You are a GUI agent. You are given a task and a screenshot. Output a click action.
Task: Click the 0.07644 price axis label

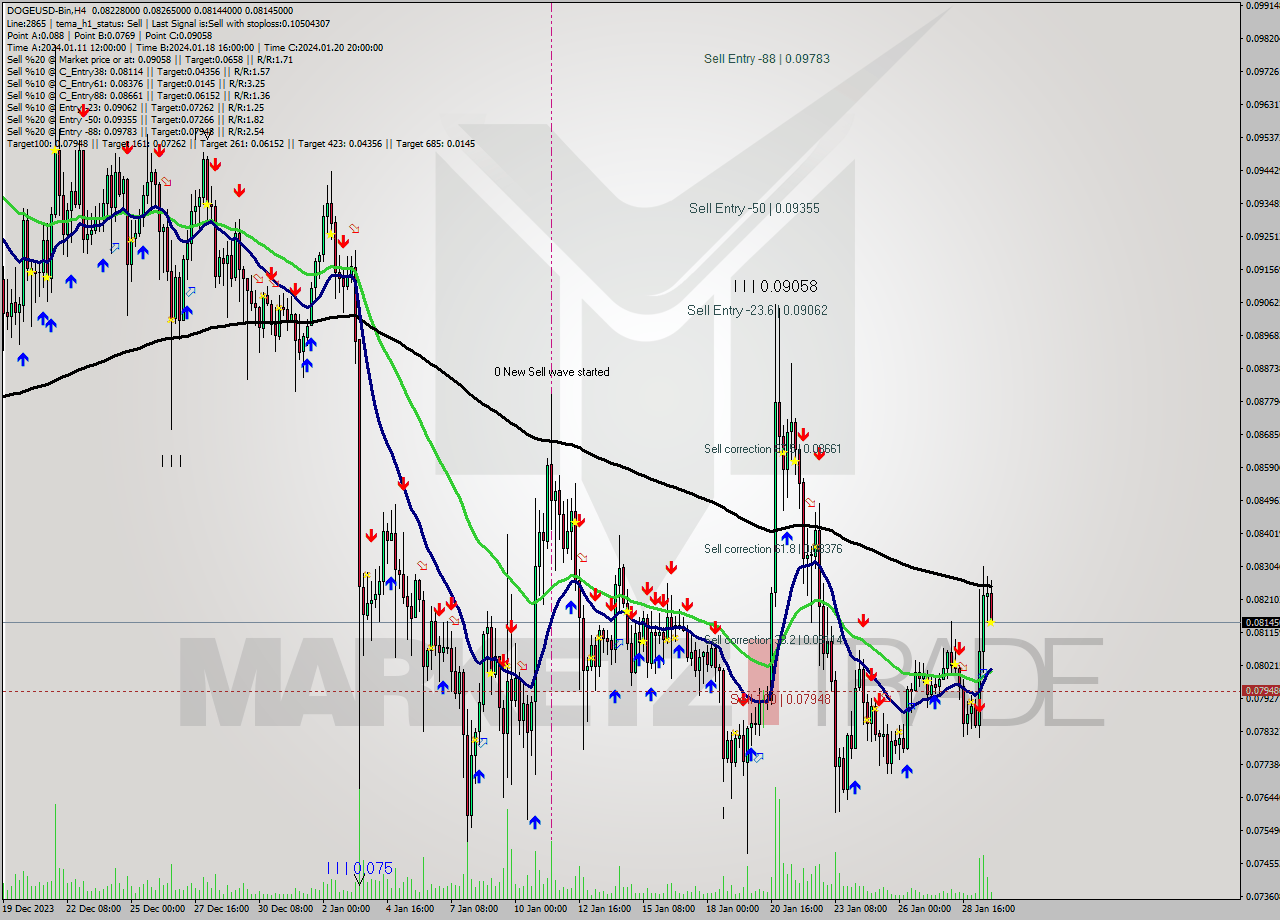click(x=1262, y=797)
